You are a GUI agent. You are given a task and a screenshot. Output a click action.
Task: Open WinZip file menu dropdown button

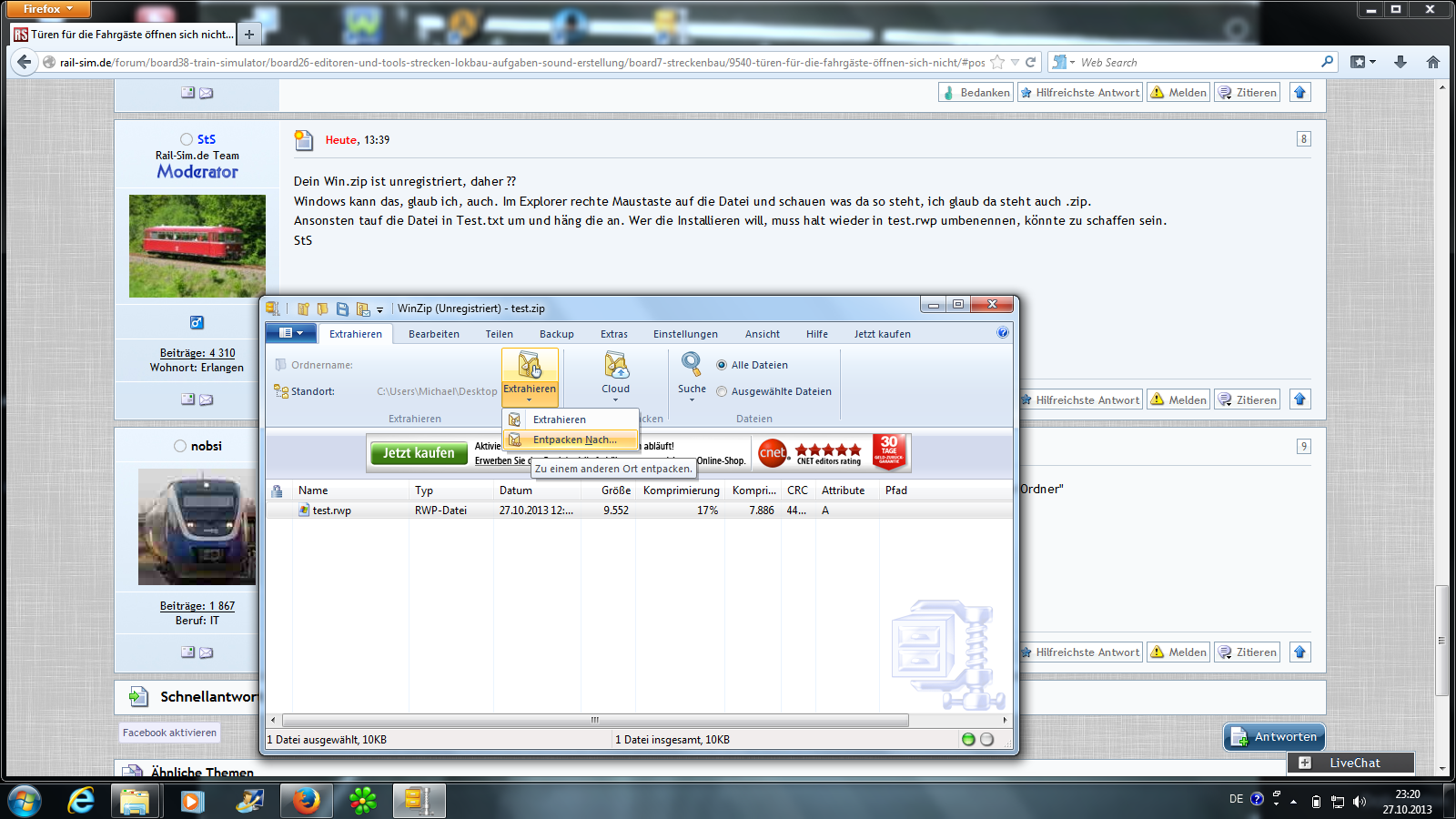(290, 333)
